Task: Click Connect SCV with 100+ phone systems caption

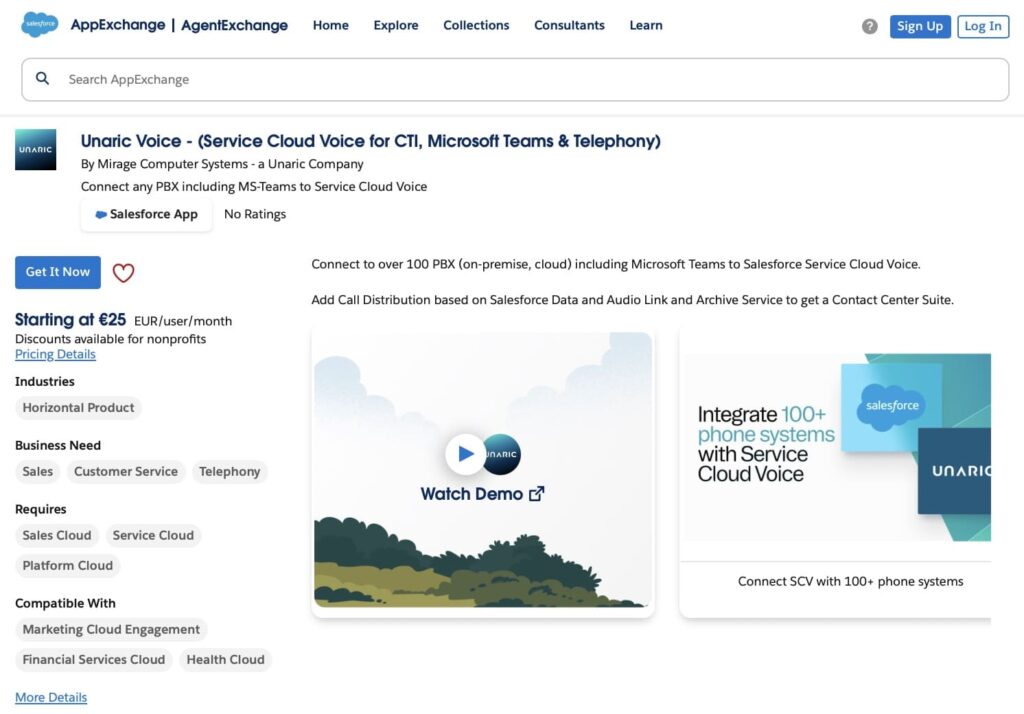Action: [x=850, y=581]
